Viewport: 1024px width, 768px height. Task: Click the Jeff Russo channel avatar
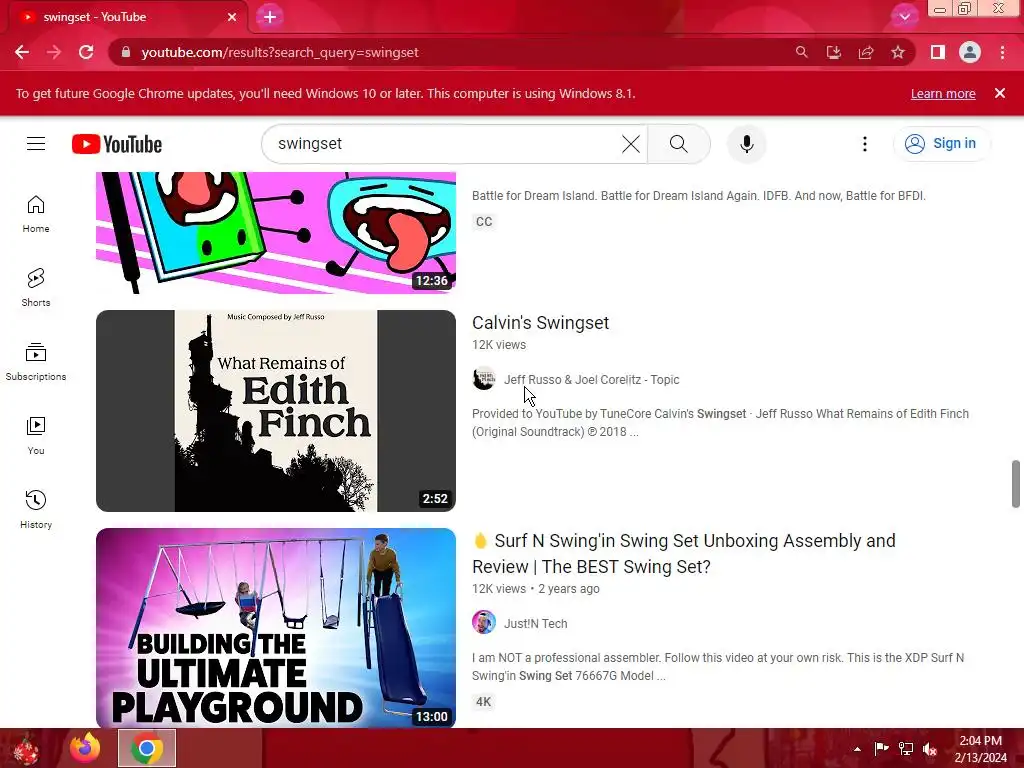click(x=484, y=379)
